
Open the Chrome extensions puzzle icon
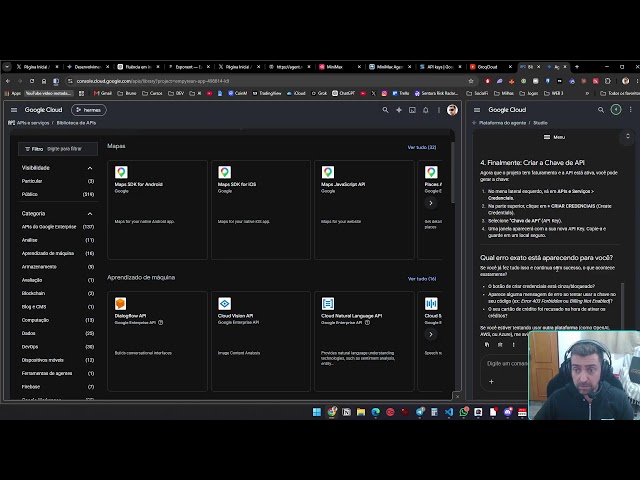pos(608,81)
